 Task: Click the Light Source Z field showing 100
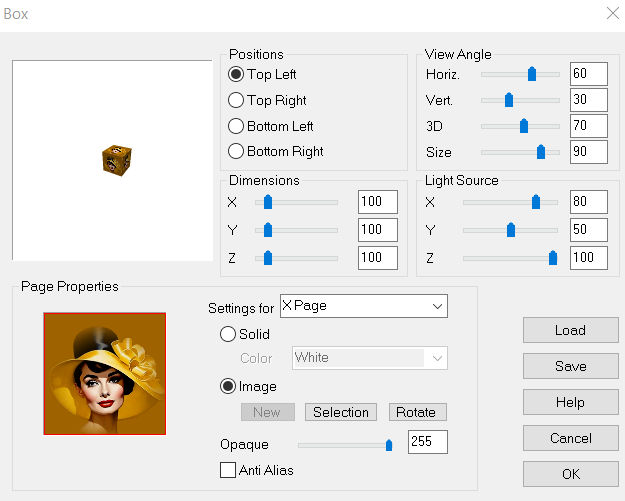pos(589,258)
